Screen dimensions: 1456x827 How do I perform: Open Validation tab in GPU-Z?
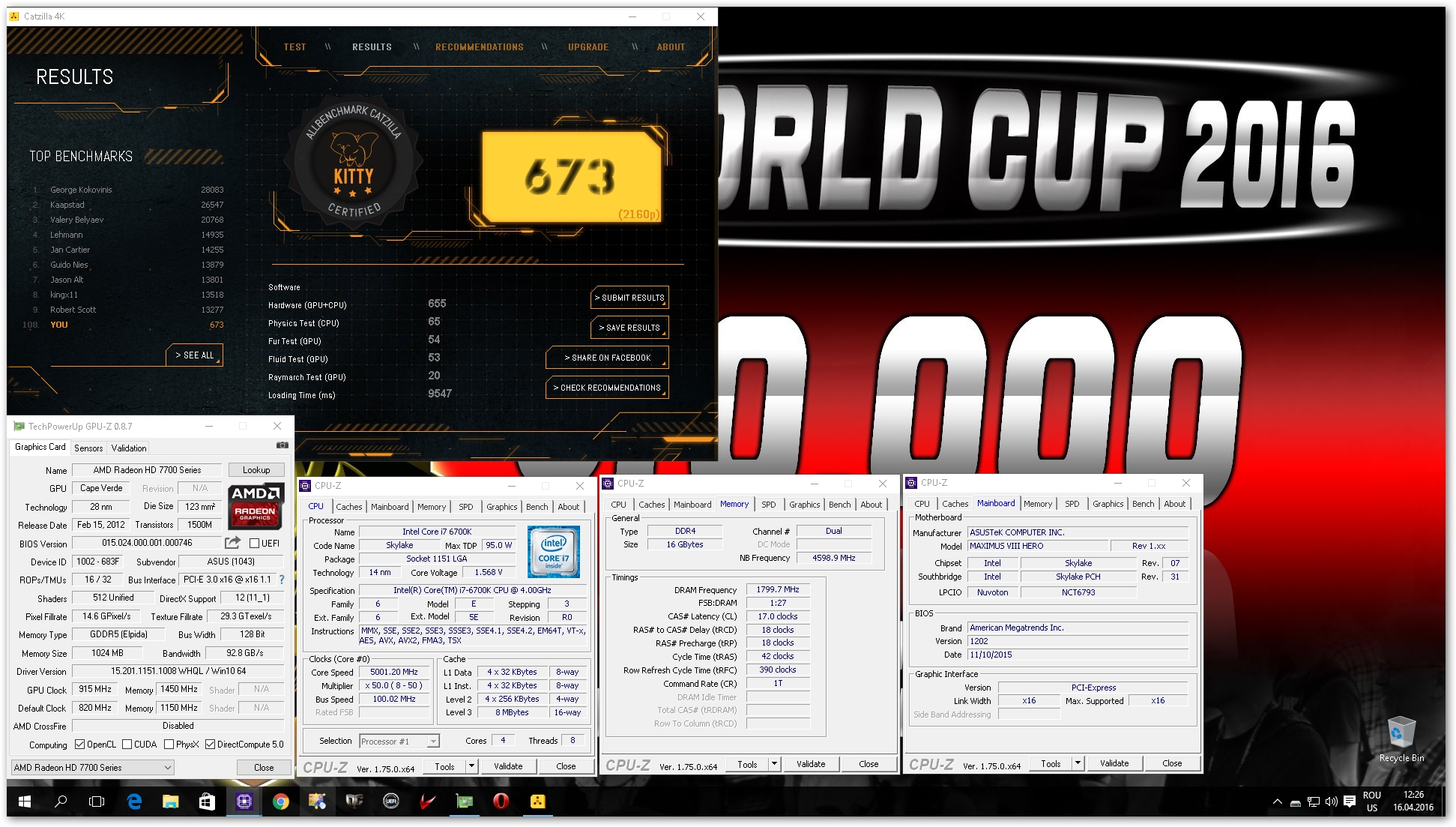coord(129,448)
